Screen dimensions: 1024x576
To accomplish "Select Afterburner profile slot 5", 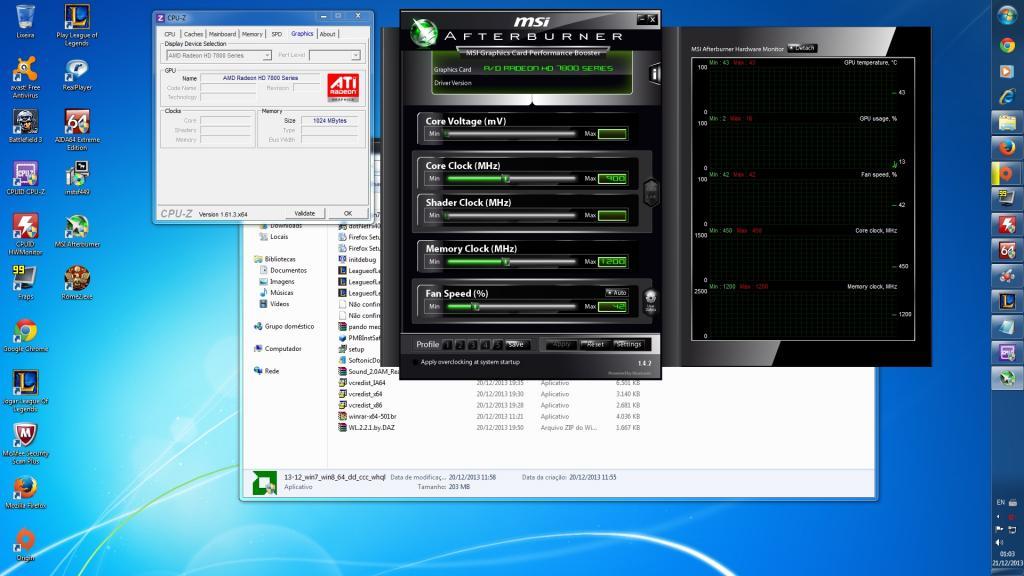I will tap(497, 345).
